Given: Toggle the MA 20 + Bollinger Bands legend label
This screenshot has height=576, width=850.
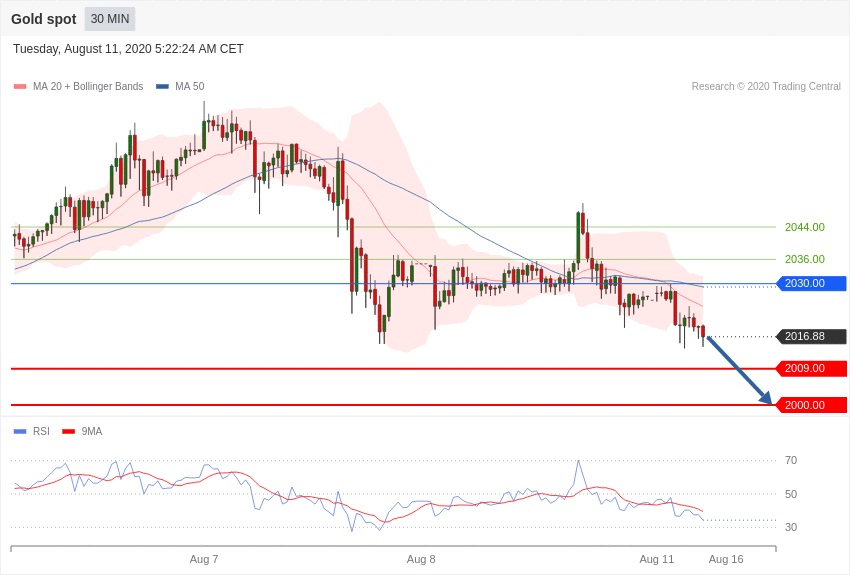Looking at the screenshot, I should (x=88, y=87).
